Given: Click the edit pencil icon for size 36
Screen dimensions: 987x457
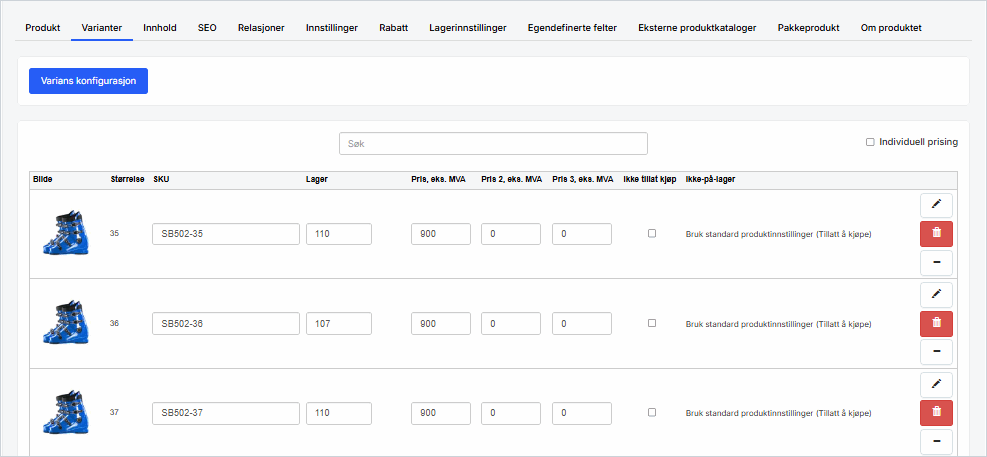Looking at the screenshot, I should tap(936, 294).
